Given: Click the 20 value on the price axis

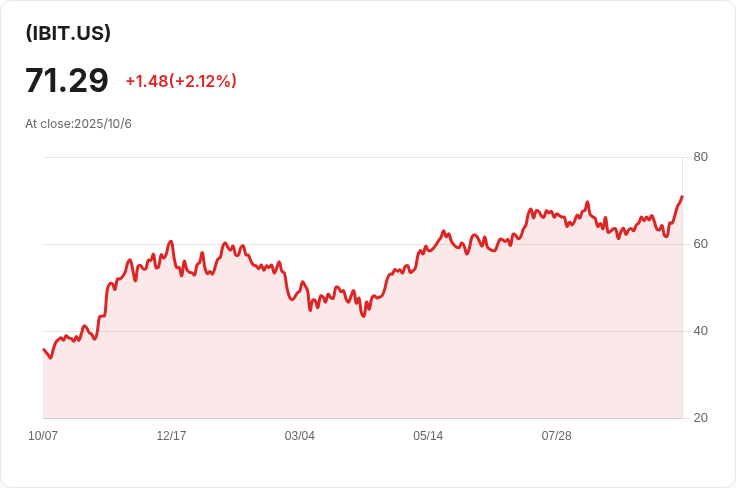Looking at the screenshot, I should pos(700,418).
